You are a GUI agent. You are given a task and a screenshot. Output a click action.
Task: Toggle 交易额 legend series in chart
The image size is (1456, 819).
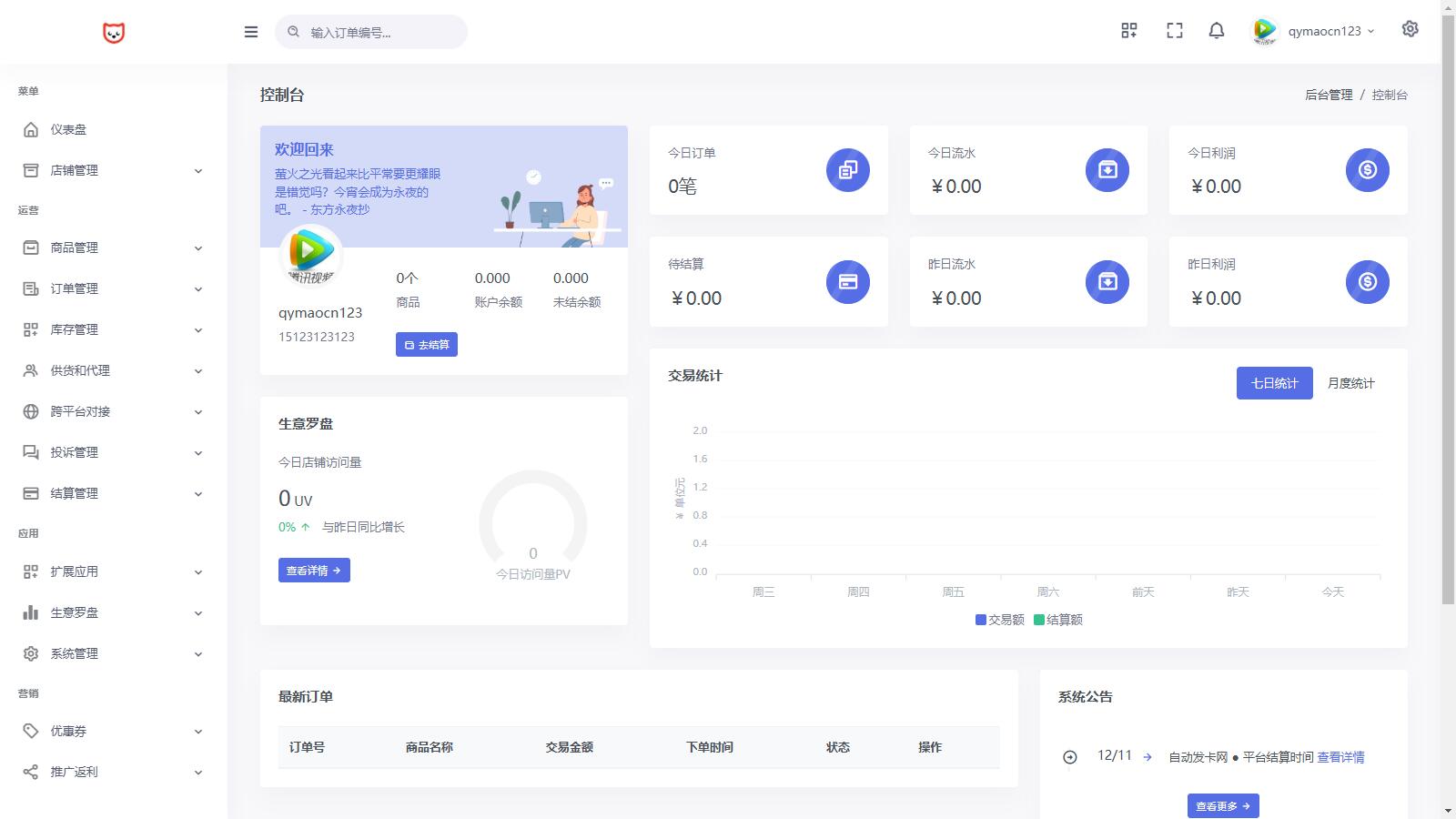pos(999,620)
